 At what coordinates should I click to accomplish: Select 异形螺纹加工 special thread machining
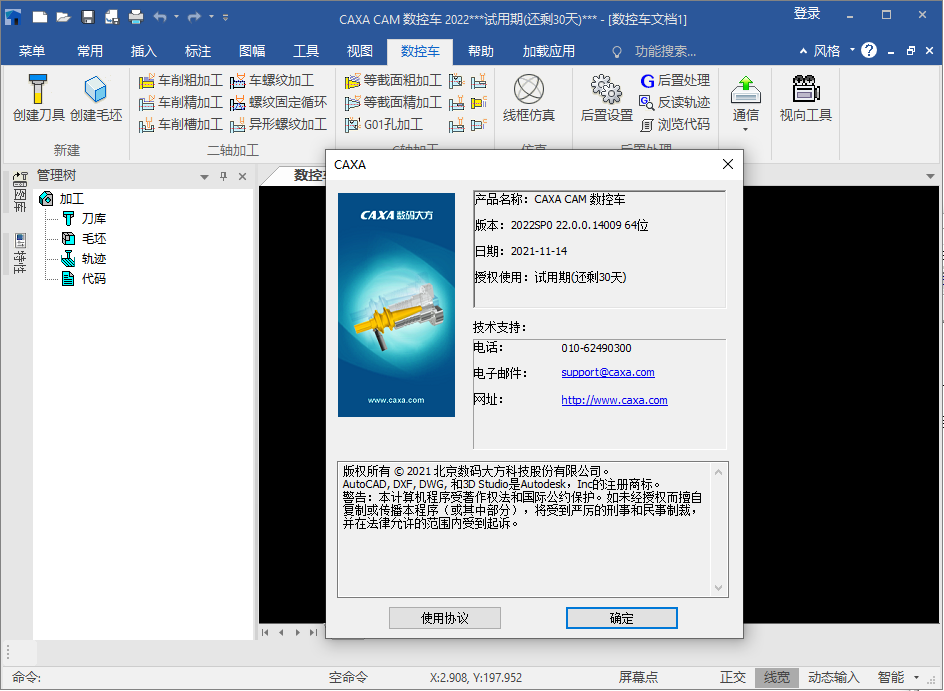click(x=279, y=125)
